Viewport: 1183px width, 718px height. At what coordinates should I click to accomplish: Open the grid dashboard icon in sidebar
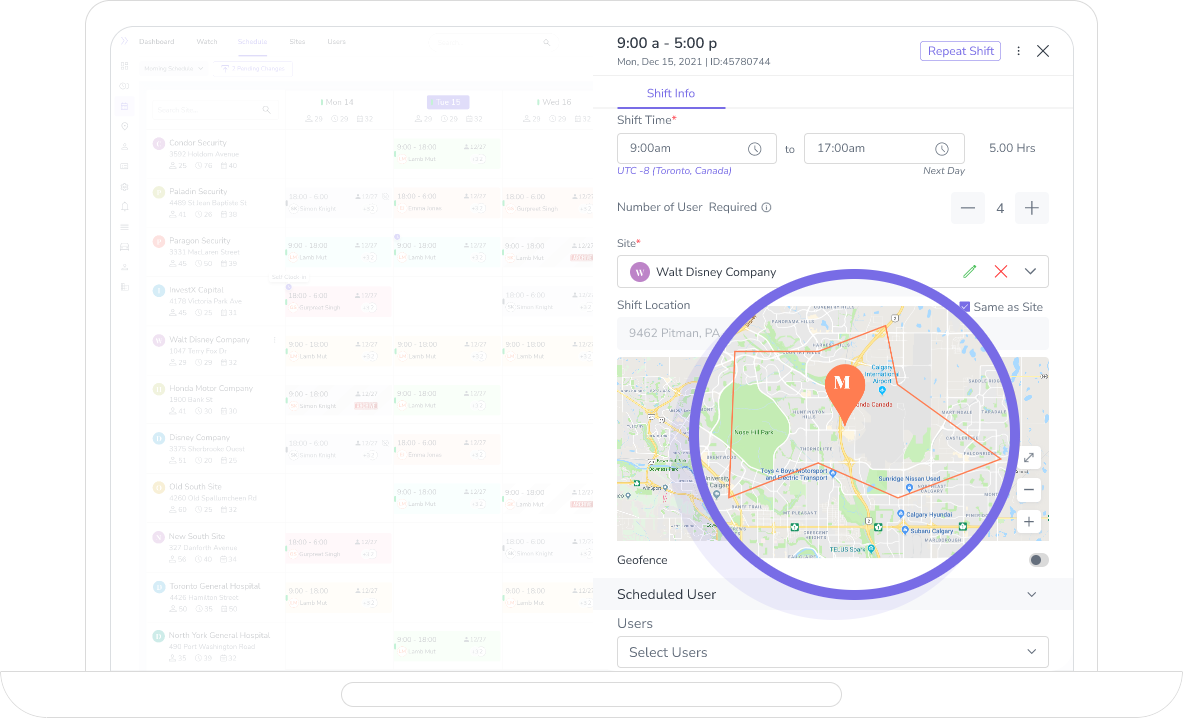click(x=124, y=66)
